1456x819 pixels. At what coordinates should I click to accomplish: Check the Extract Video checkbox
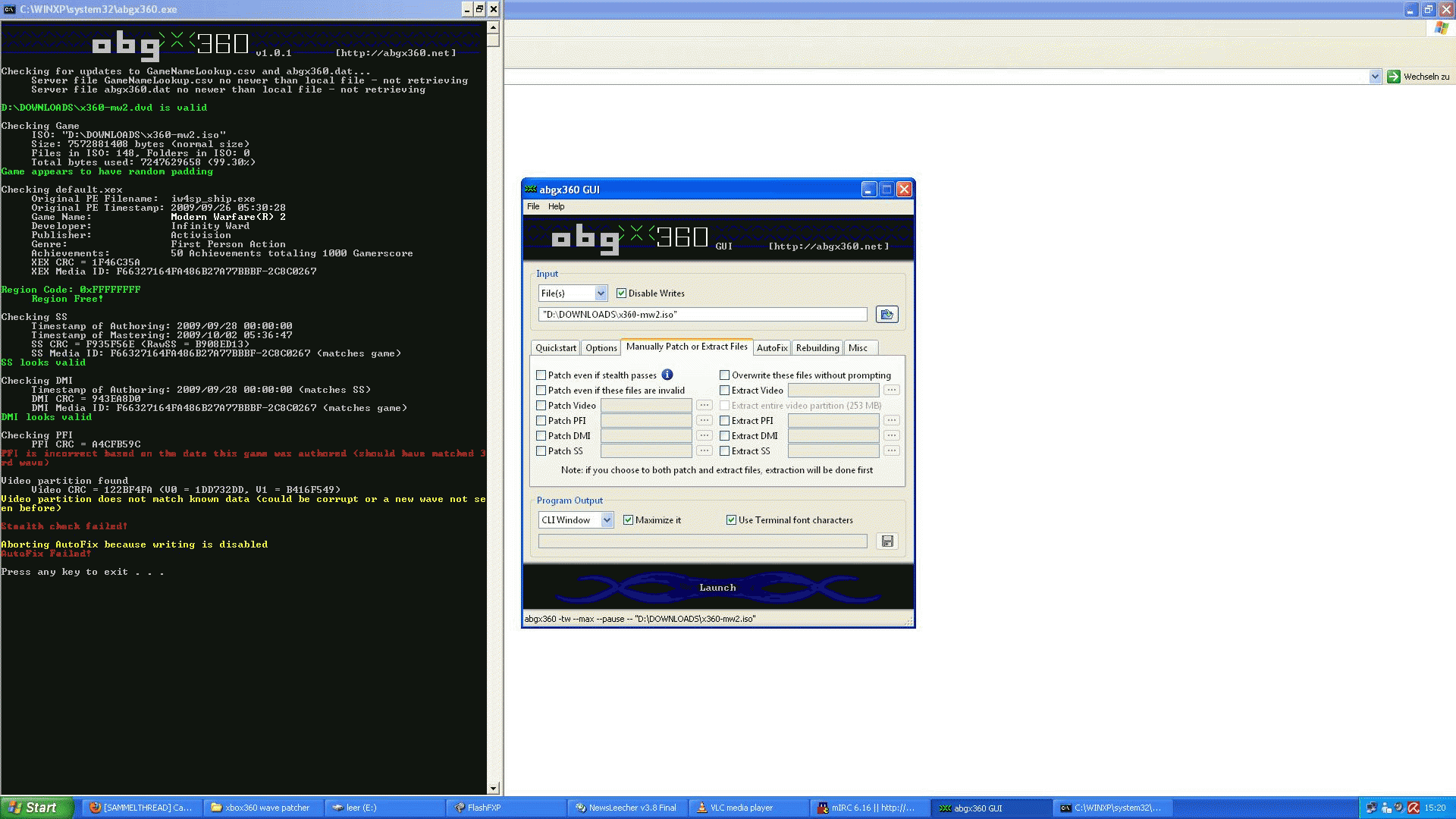[724, 391]
